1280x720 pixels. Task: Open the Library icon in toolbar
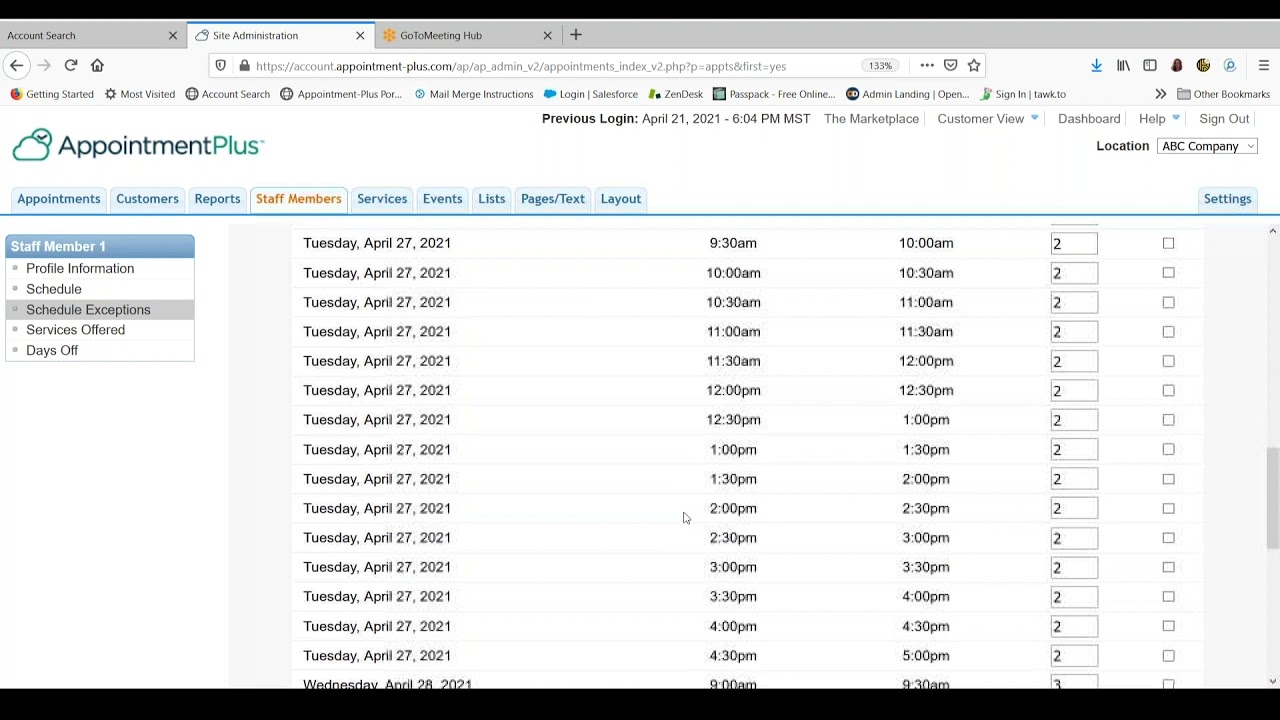(1123, 65)
